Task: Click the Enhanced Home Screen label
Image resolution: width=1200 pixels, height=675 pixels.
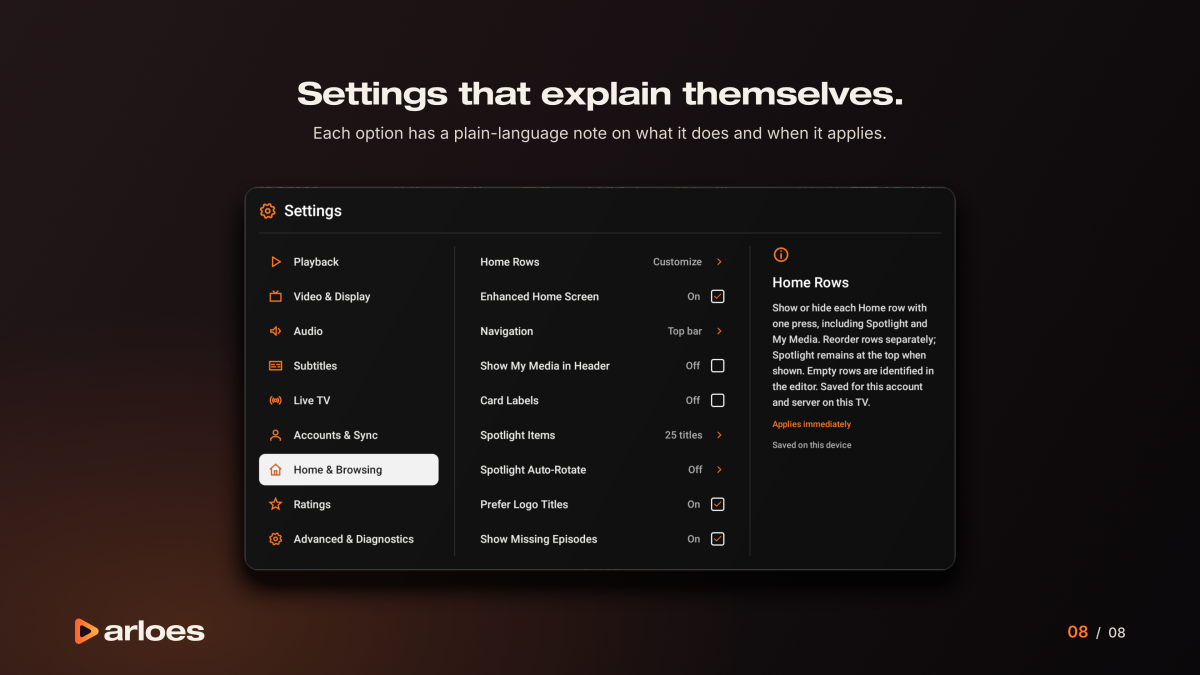Action: (x=539, y=296)
